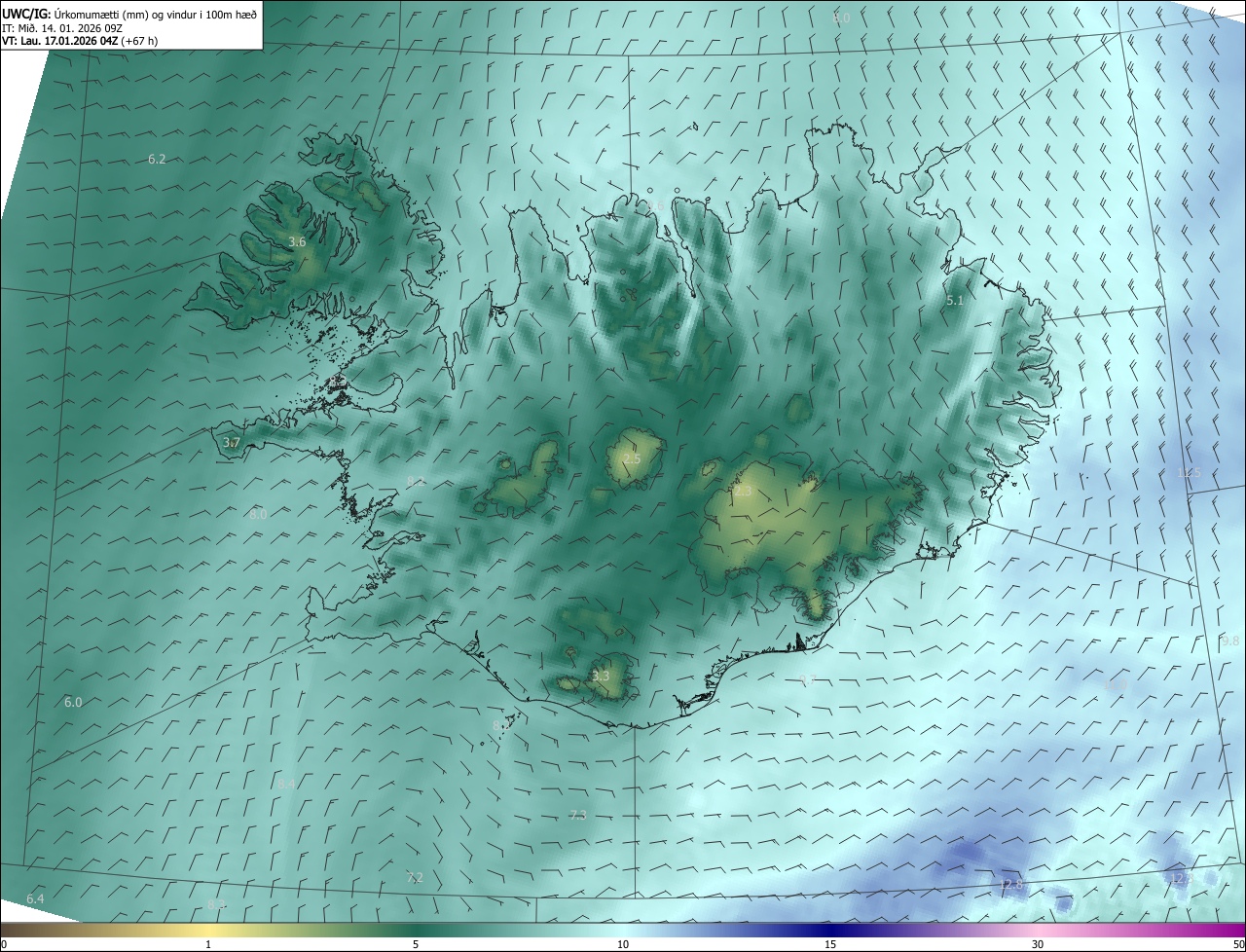Viewport: 1246px width, 952px height.
Task: Pick the light pink colorbar section above 30
Action: 1038,930
